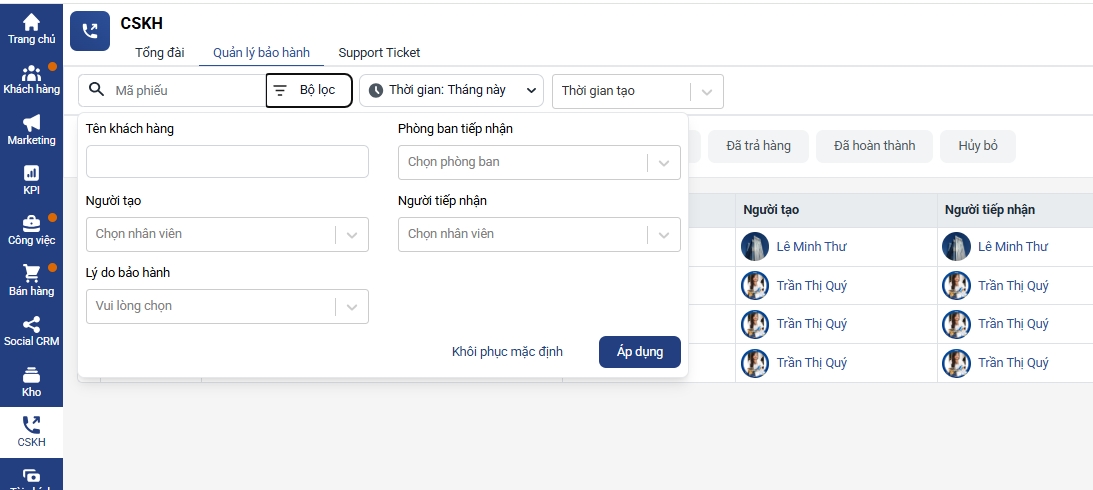
Task: Go to Khách hàng customers icon
Action: coord(31,73)
